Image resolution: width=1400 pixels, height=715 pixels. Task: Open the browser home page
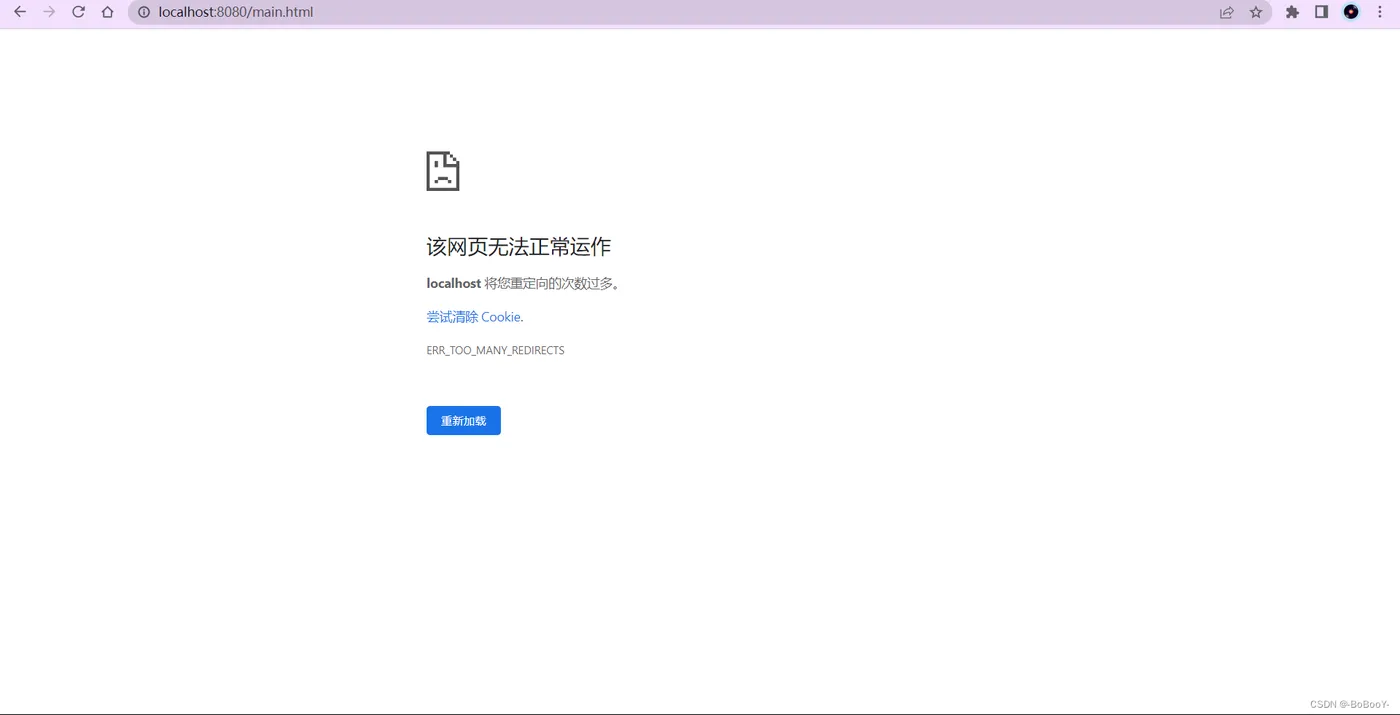point(107,12)
